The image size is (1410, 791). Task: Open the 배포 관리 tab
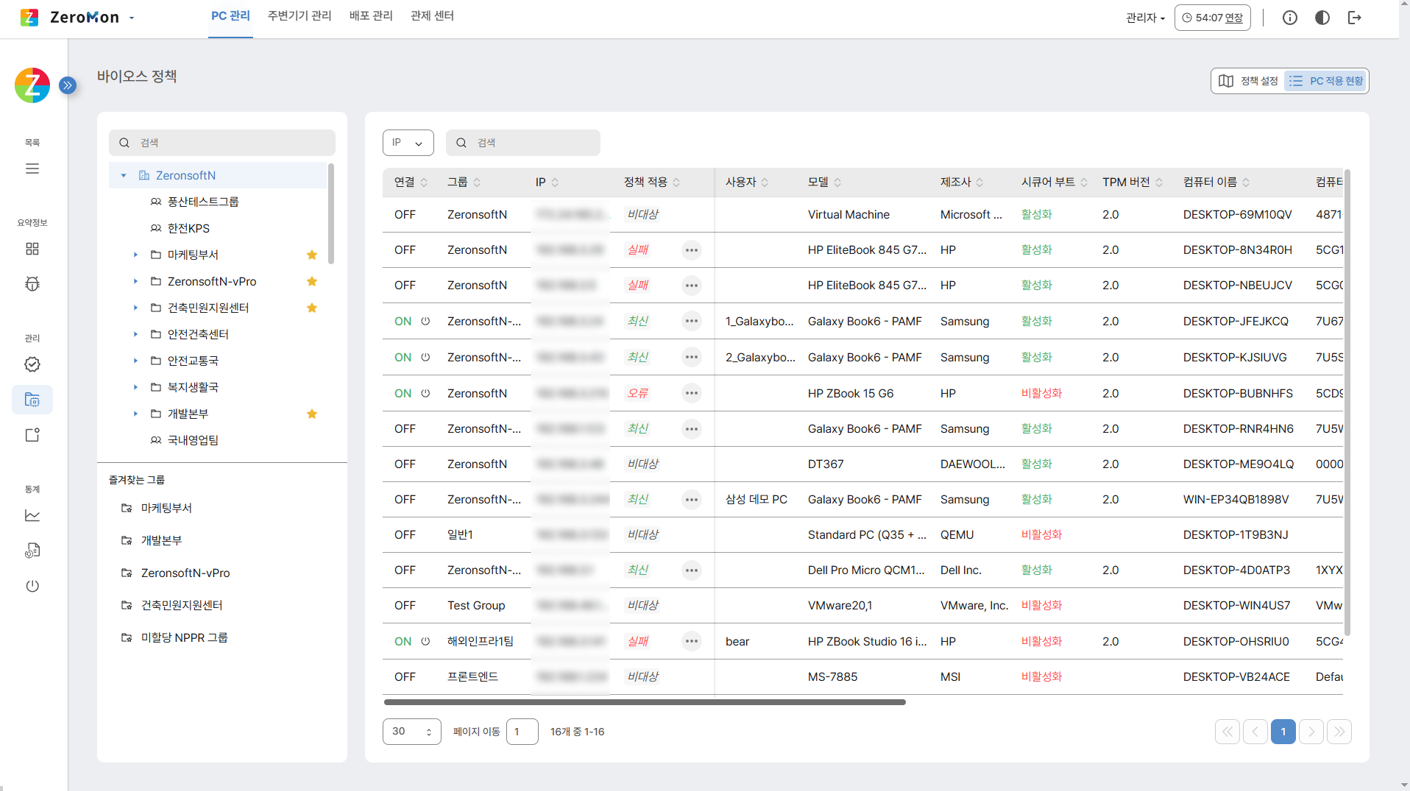pyautogui.click(x=371, y=17)
